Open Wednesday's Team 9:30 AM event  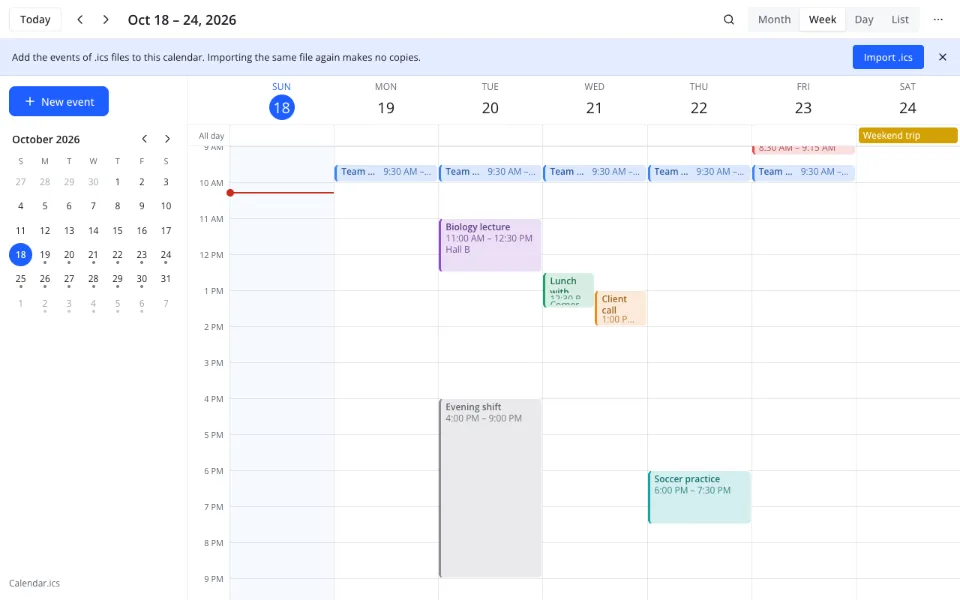click(x=594, y=172)
